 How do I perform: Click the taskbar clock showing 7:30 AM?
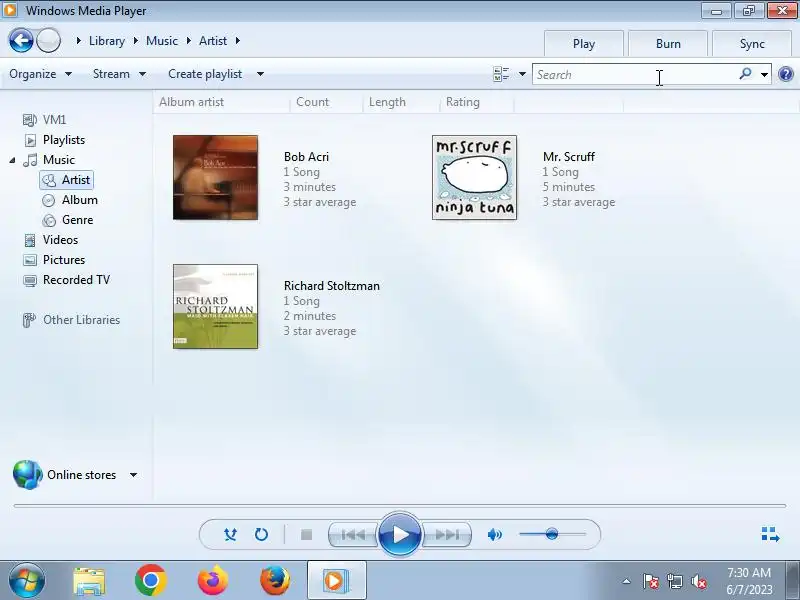click(749, 581)
